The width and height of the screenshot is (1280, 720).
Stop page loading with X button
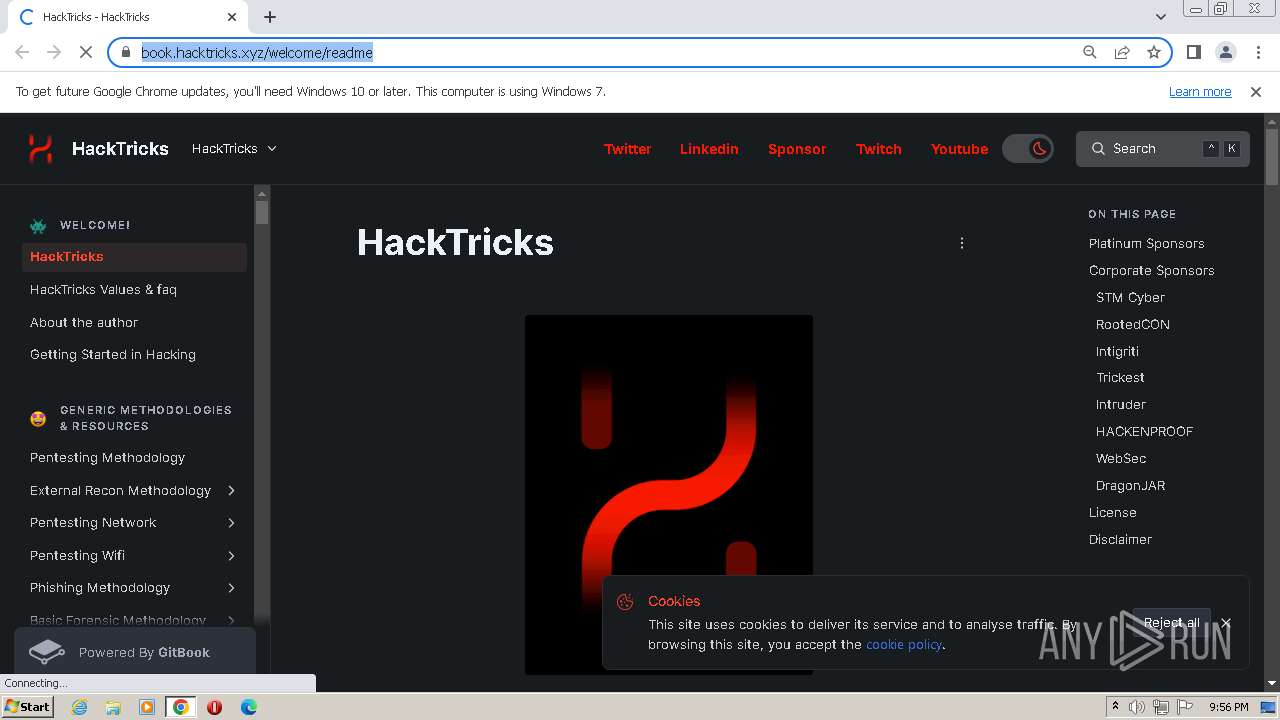[86, 52]
